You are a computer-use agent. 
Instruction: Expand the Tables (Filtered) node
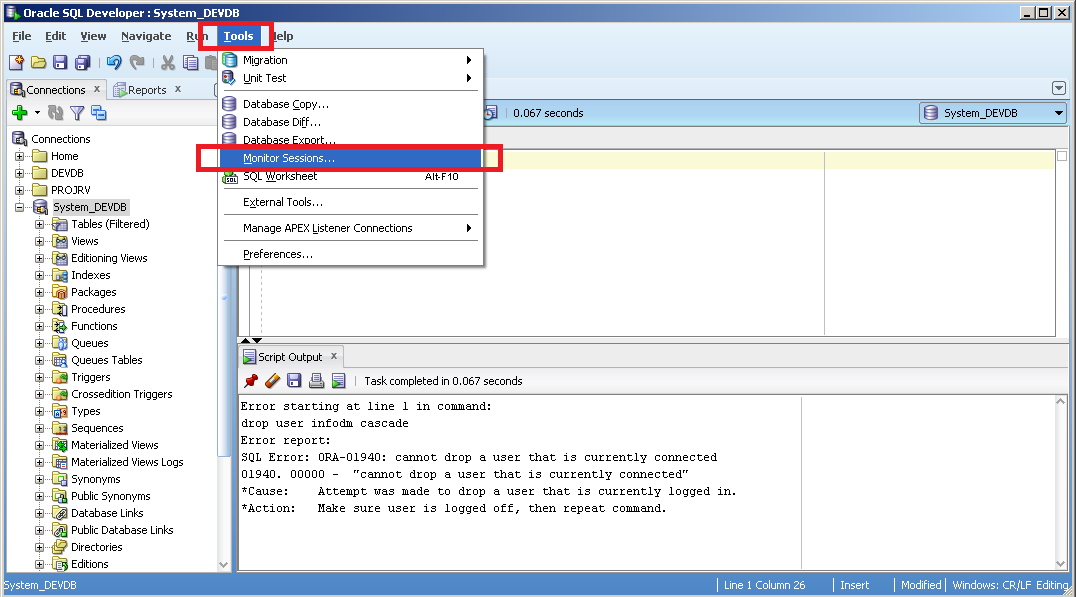[x=39, y=224]
